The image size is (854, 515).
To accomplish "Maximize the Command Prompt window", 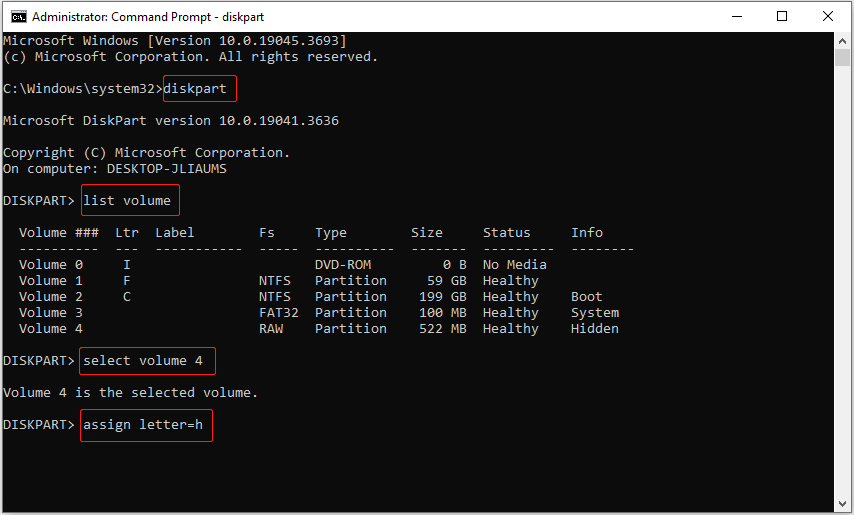I will [782, 16].
